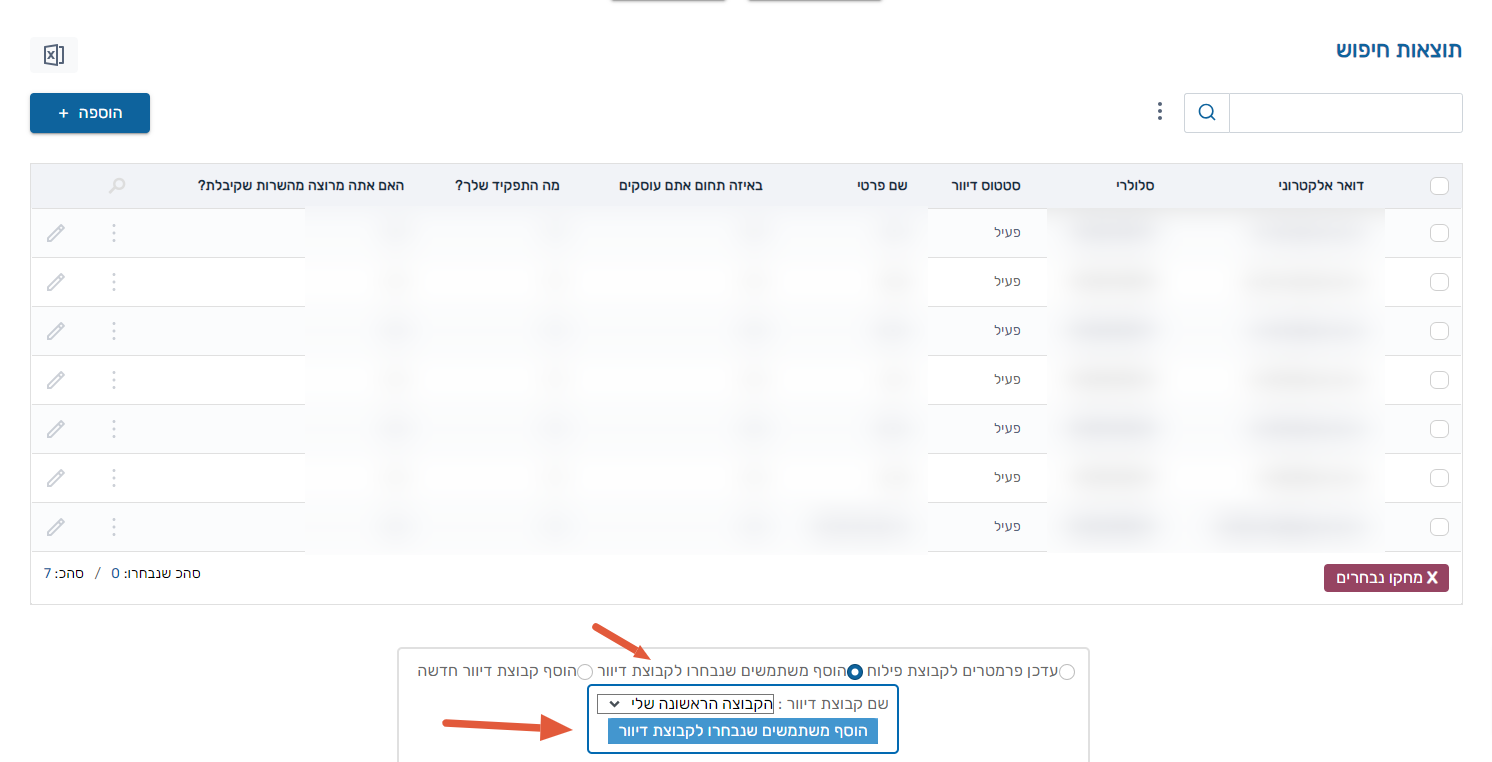1492x762 pixels.
Task: Toggle the select-all checkbox in table header
Action: click(1439, 186)
